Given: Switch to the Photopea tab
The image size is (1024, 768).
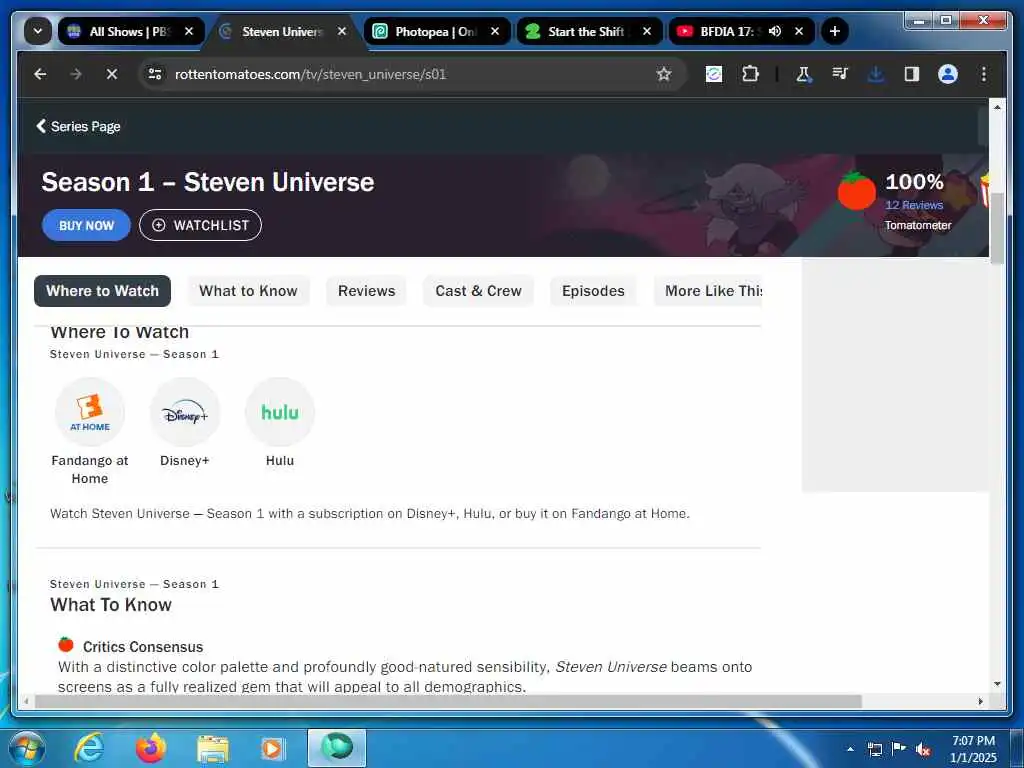Looking at the screenshot, I should 437,31.
